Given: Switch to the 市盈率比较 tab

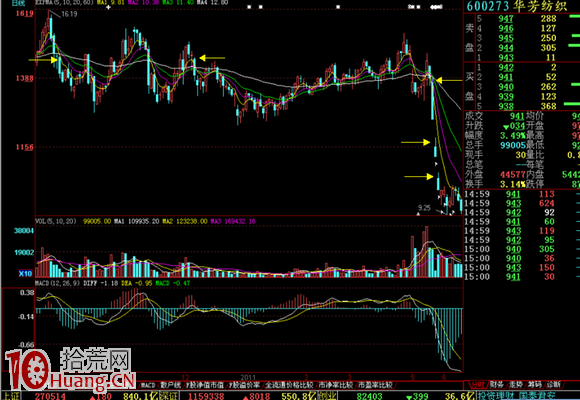Looking at the screenshot, I should (x=375, y=386).
